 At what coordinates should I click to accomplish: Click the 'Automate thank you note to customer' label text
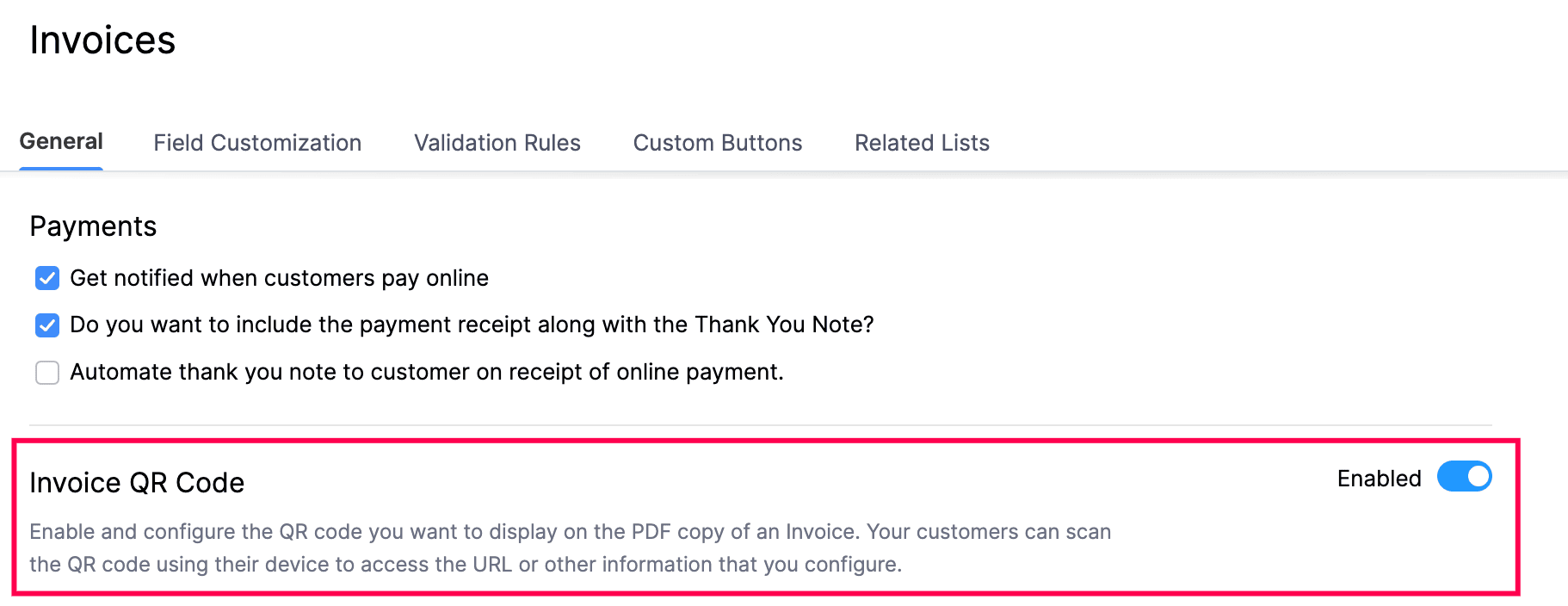click(426, 372)
